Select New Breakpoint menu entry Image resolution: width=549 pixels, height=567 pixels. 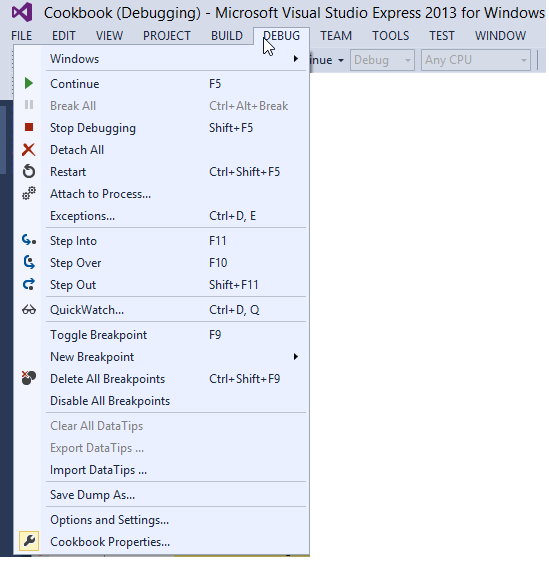coord(161,357)
